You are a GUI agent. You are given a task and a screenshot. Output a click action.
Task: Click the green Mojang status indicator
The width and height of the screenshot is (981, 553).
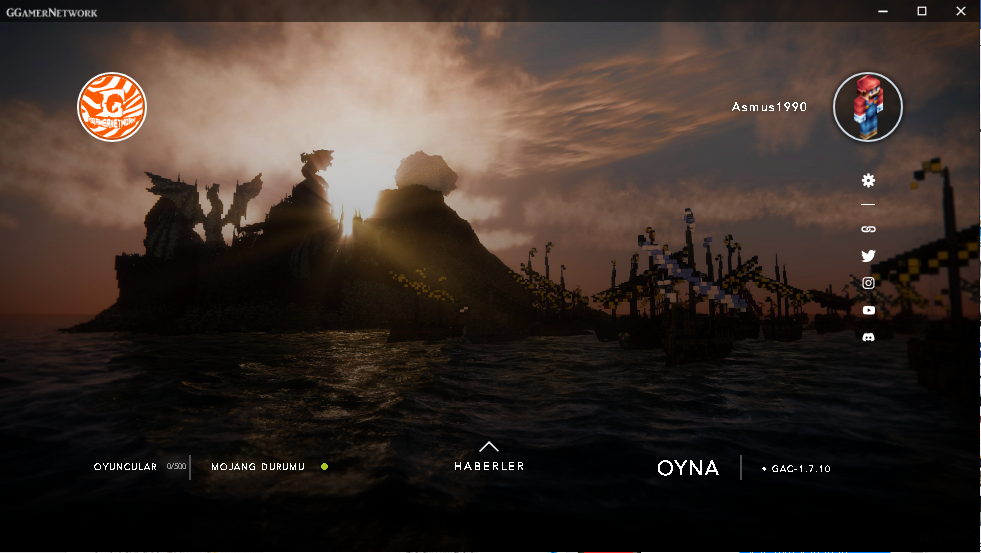pos(325,467)
